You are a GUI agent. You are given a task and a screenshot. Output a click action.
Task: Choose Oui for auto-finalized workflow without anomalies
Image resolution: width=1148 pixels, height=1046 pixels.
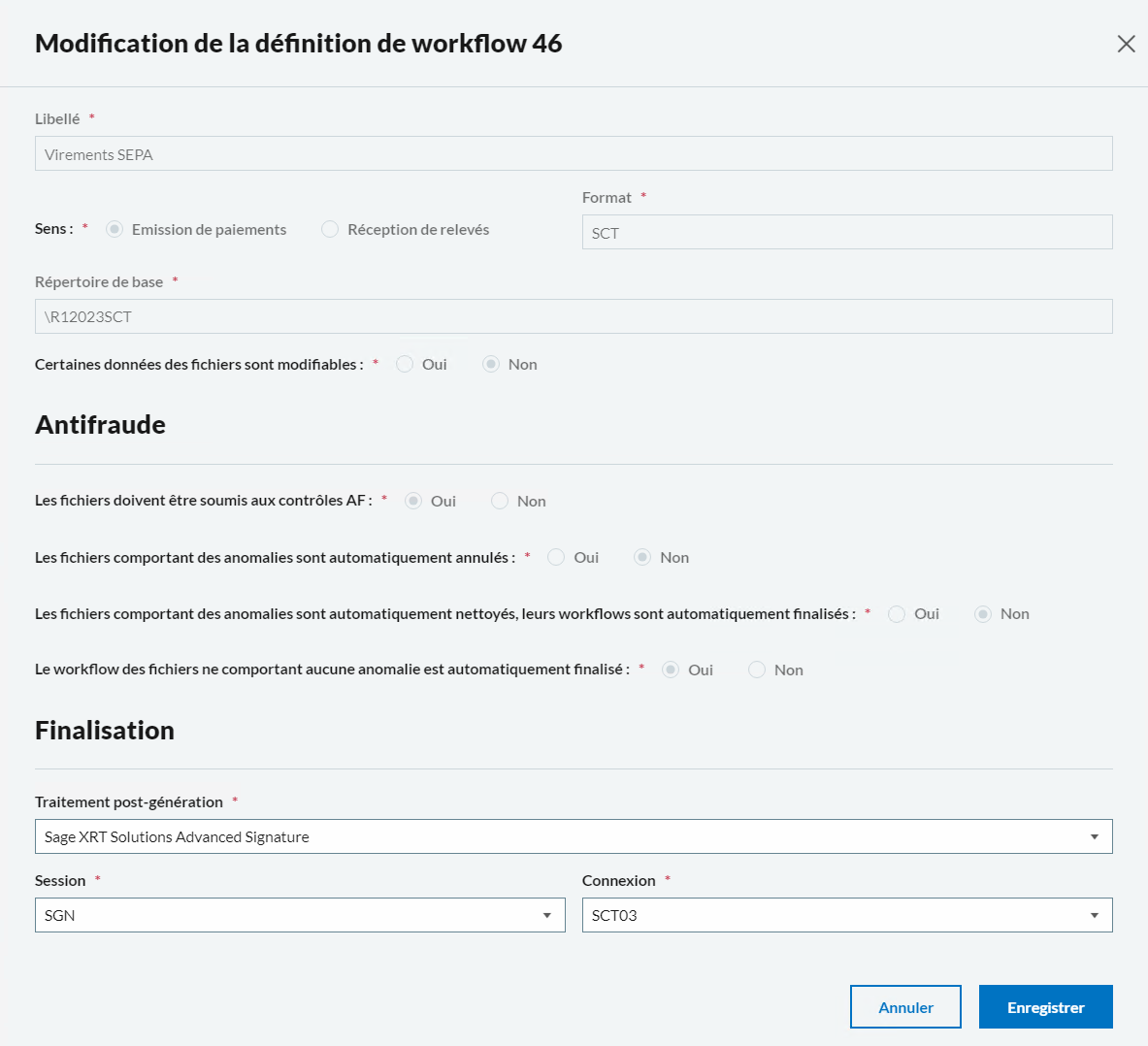(671, 670)
